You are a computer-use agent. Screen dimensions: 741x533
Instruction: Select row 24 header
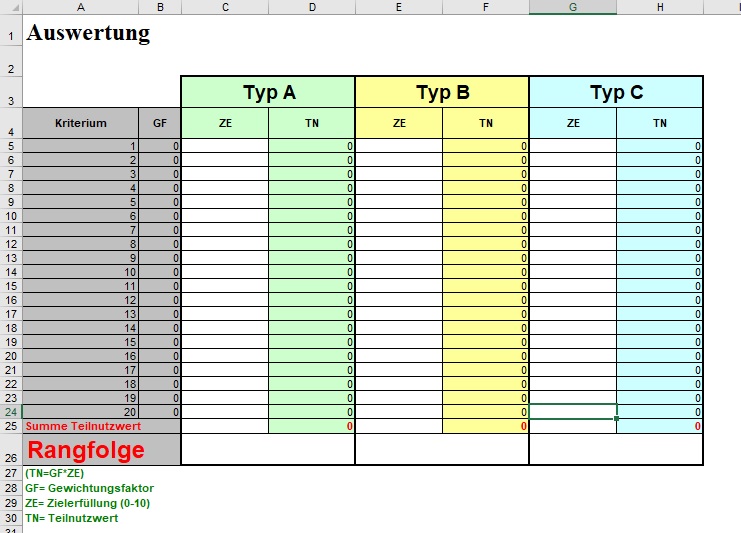coord(10,412)
